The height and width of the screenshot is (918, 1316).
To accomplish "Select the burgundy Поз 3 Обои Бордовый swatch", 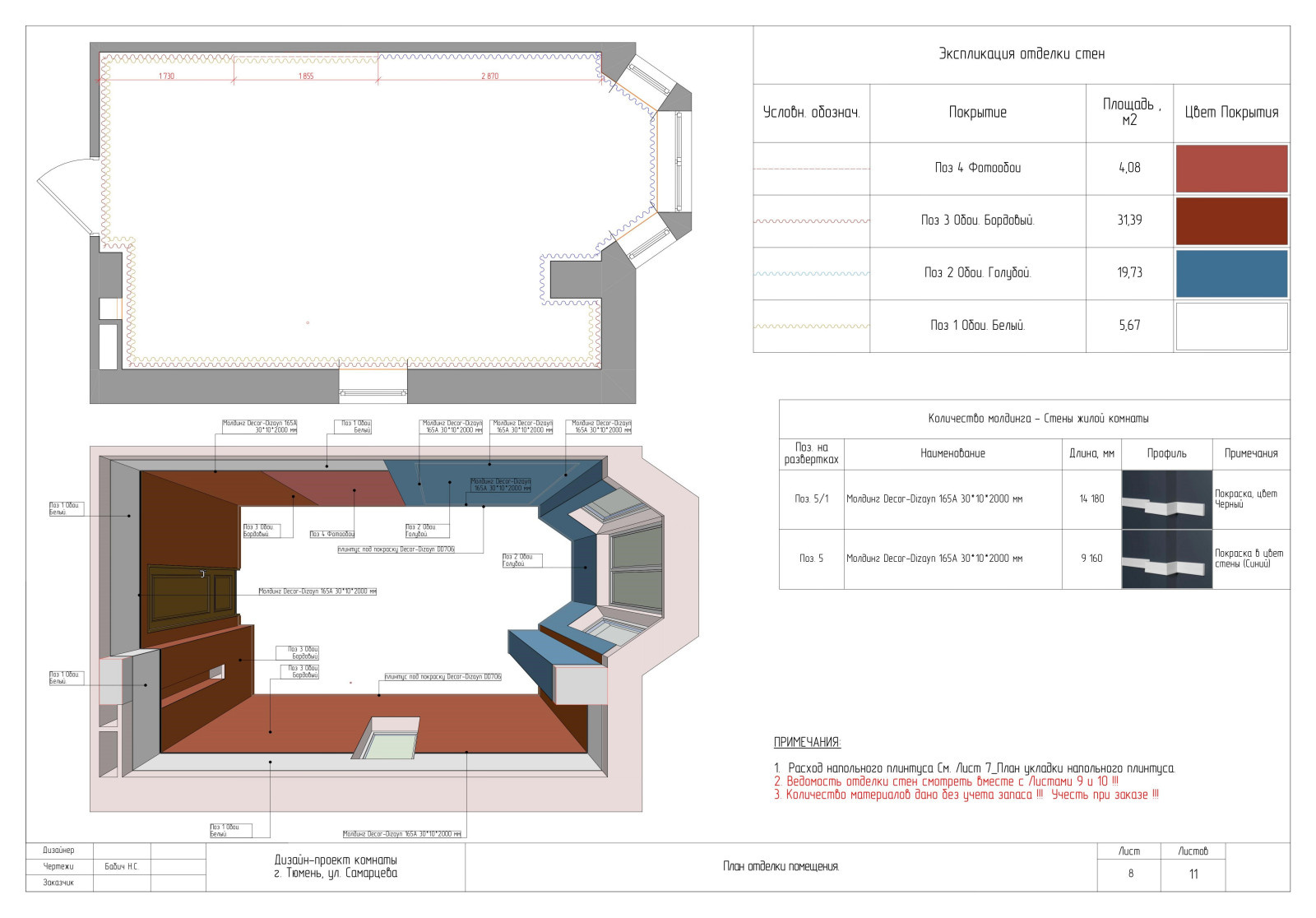I will (x=1230, y=220).
